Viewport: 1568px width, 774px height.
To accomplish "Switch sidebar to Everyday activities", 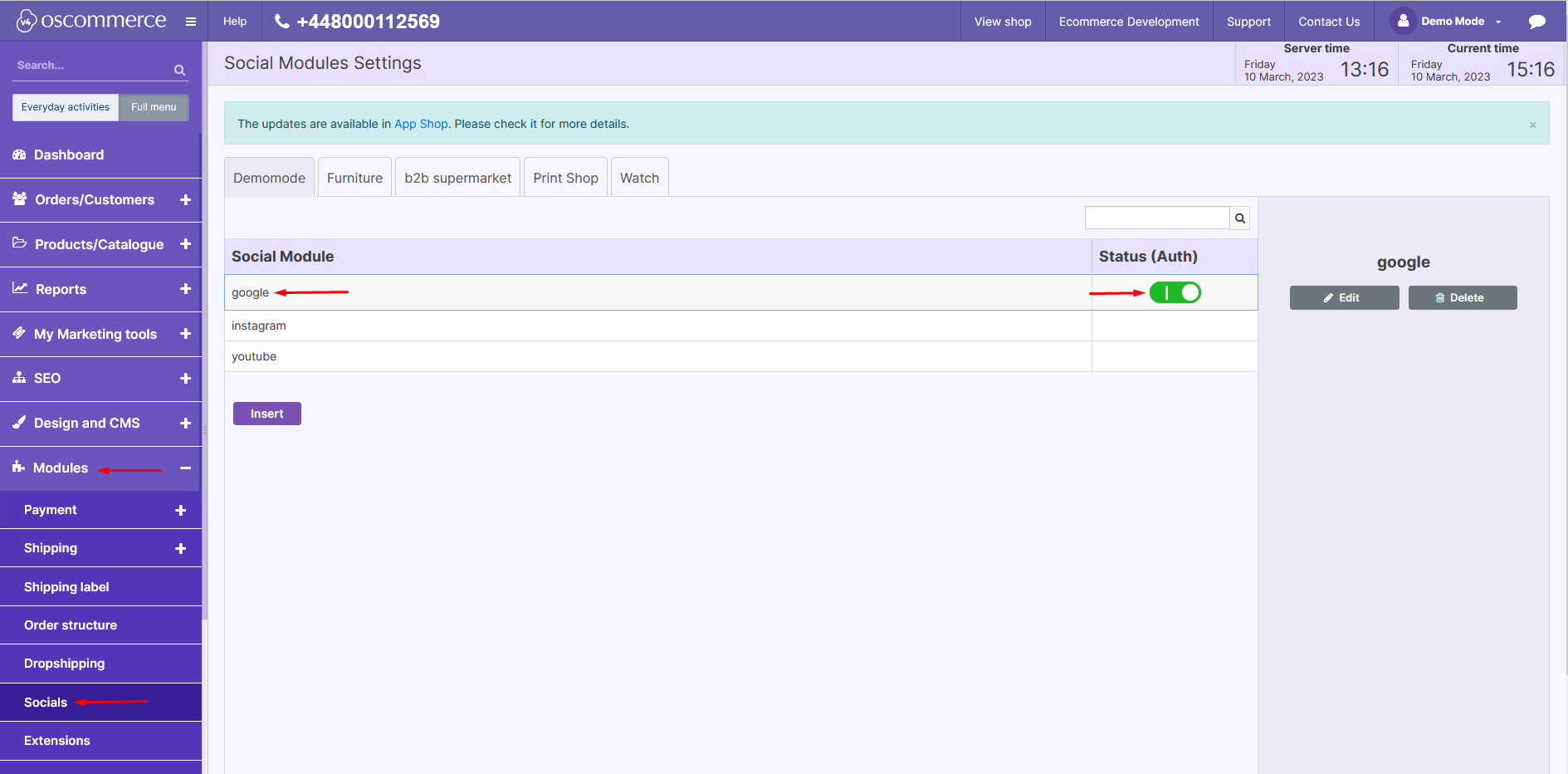I will click(x=66, y=107).
